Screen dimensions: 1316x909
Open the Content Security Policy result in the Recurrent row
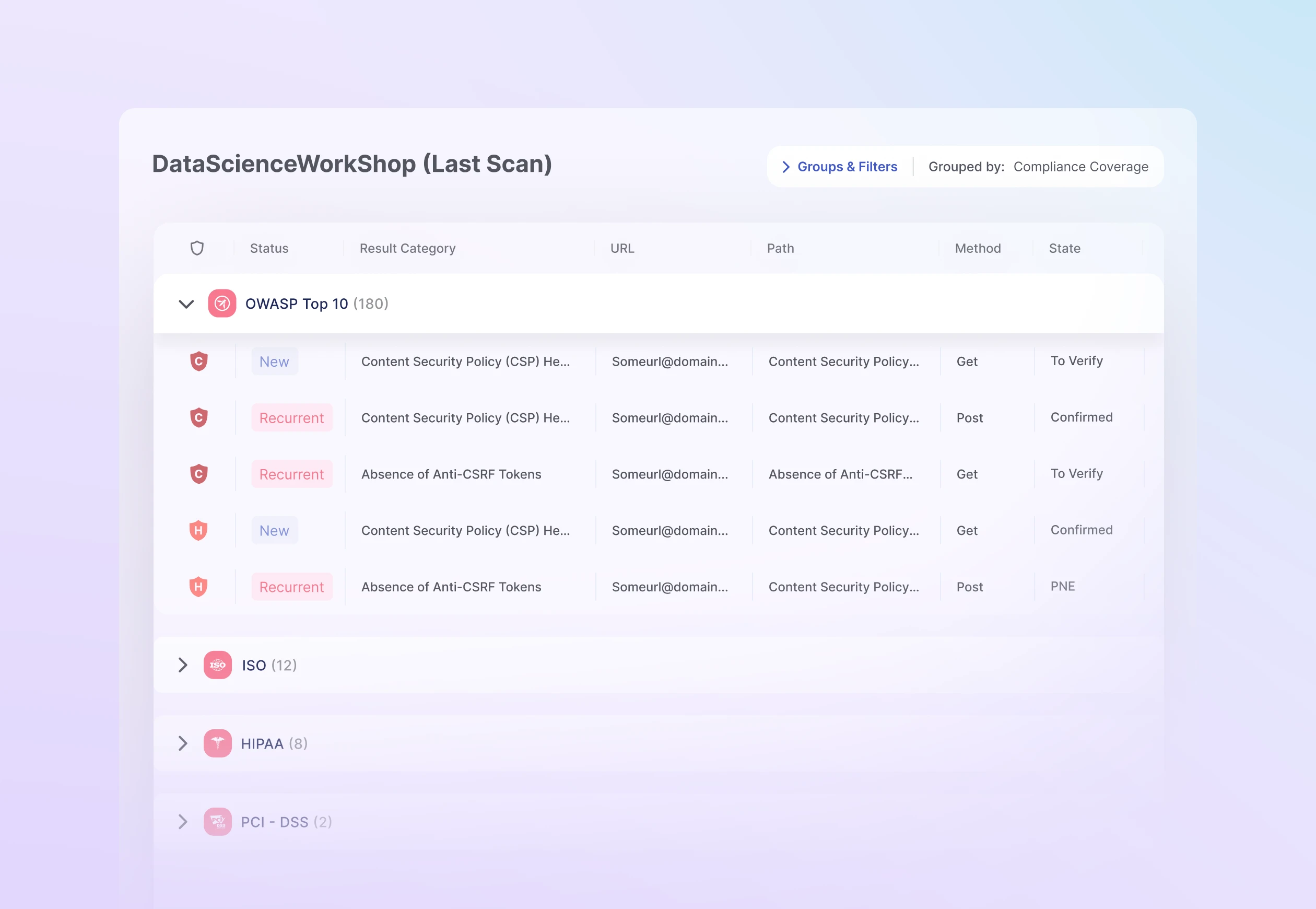tap(466, 417)
